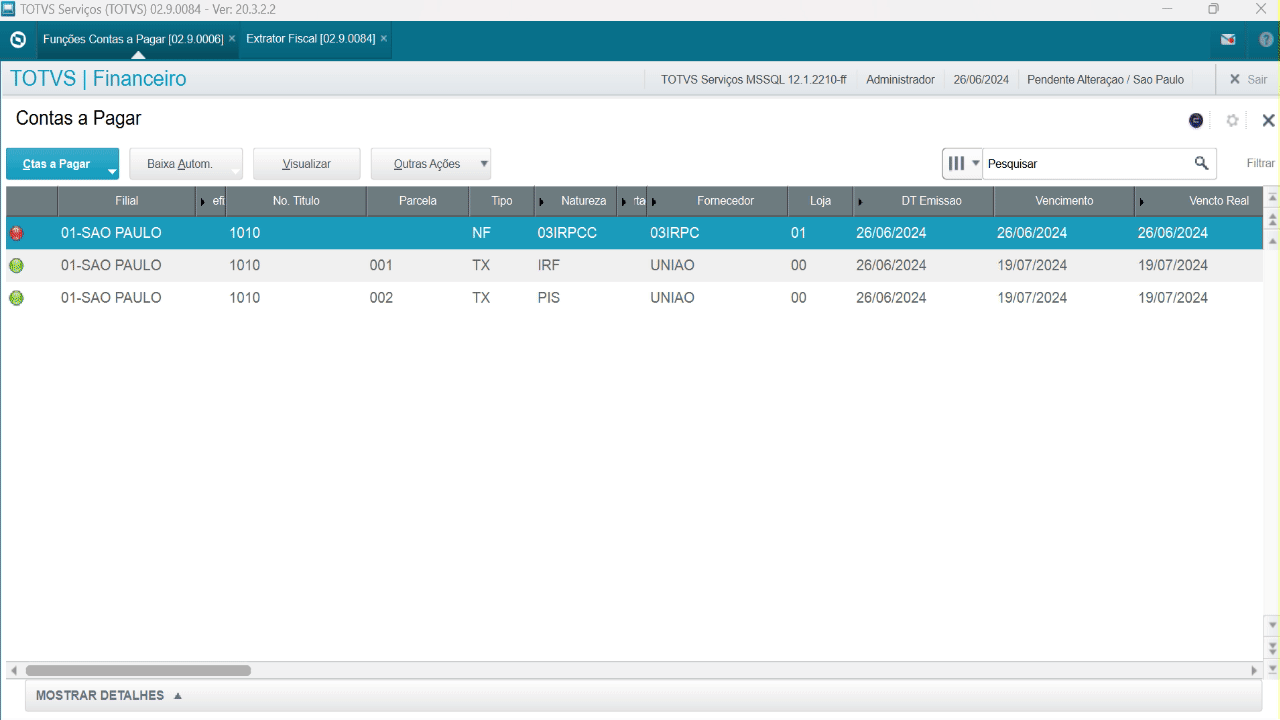Close the Funções Contas a Pagar tab
The width and height of the screenshot is (1280, 720).
click(232, 38)
